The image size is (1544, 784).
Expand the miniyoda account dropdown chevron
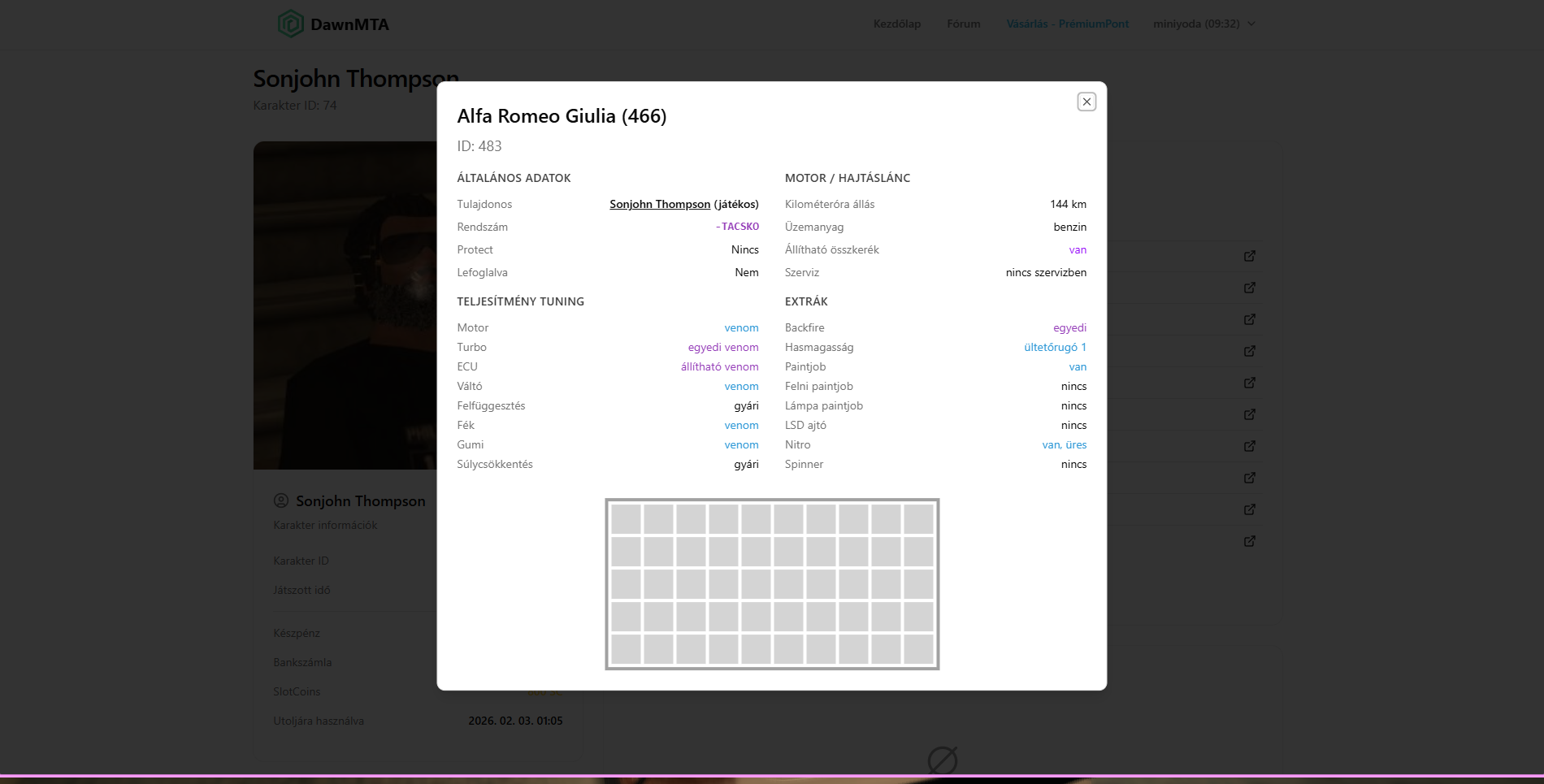tap(1251, 24)
